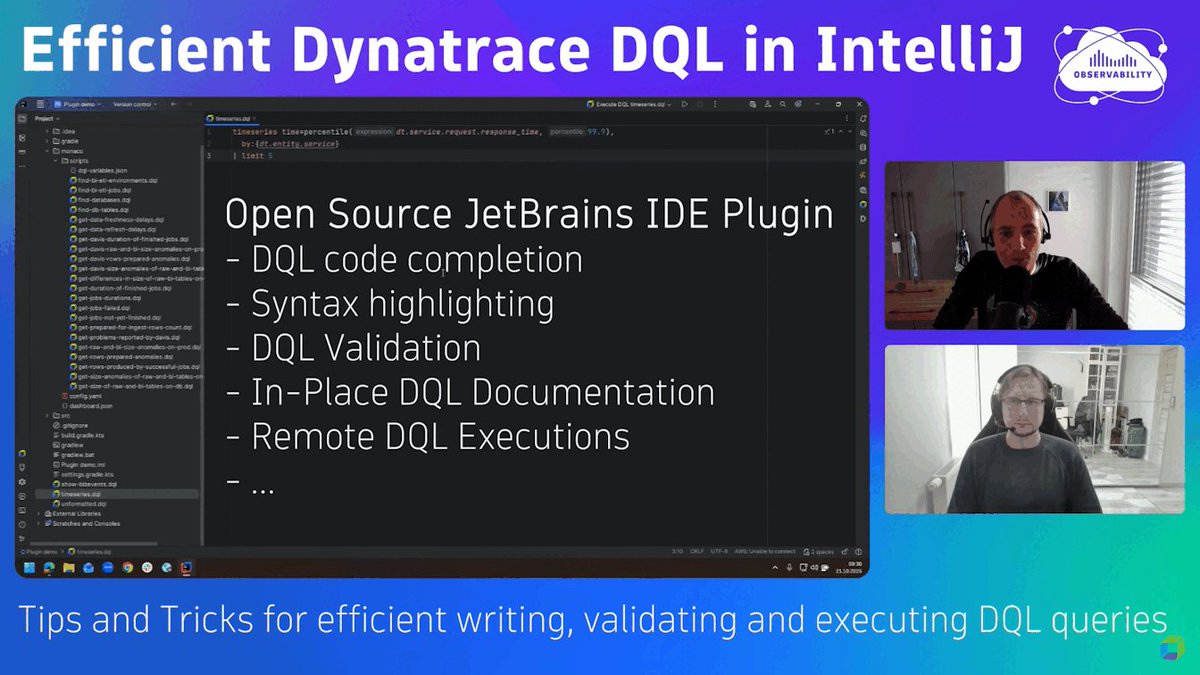Expand Scratches and Consoles node
The width and height of the screenshot is (1200, 675).
click(38, 524)
